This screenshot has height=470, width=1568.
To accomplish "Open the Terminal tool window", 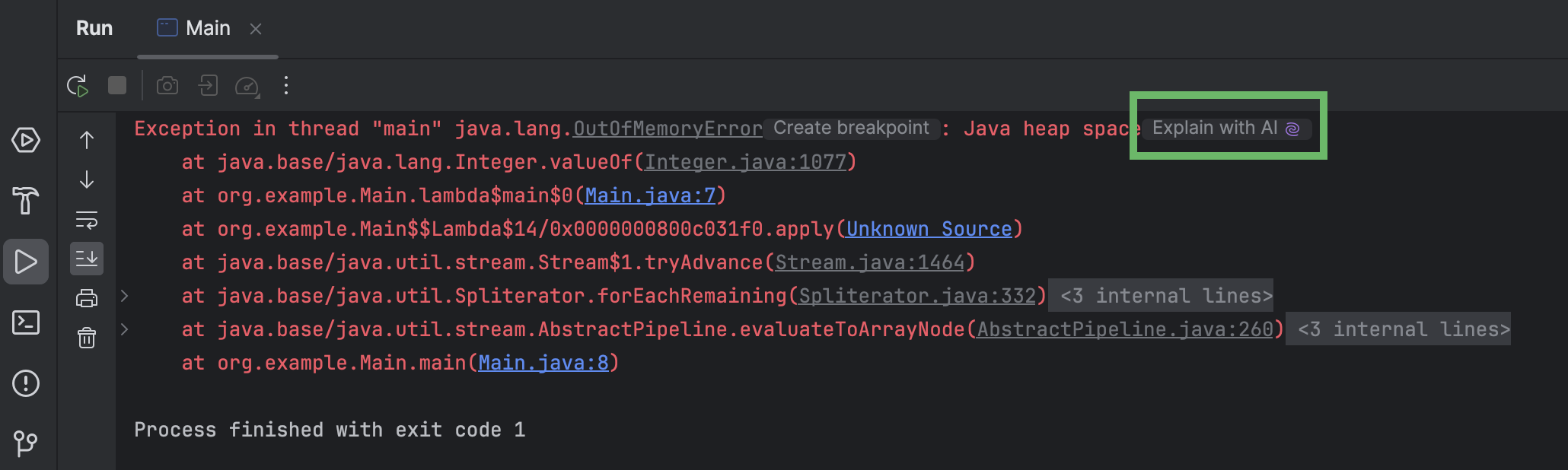I will pos(26,322).
